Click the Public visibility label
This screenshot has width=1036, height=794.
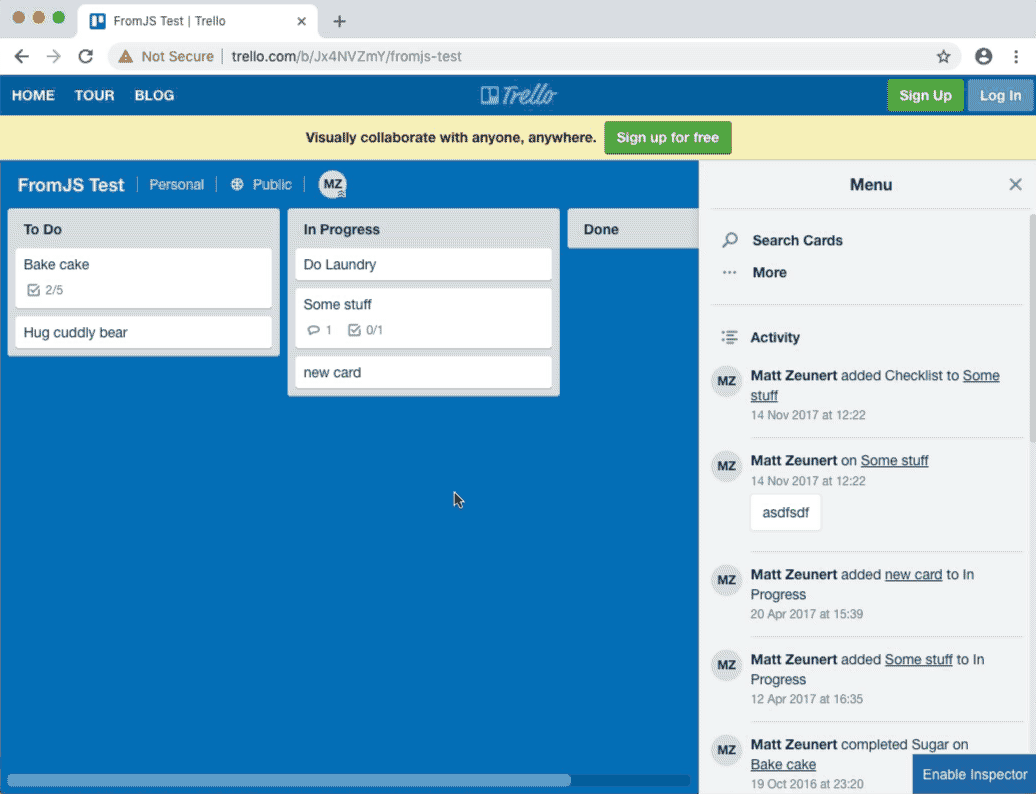[272, 184]
